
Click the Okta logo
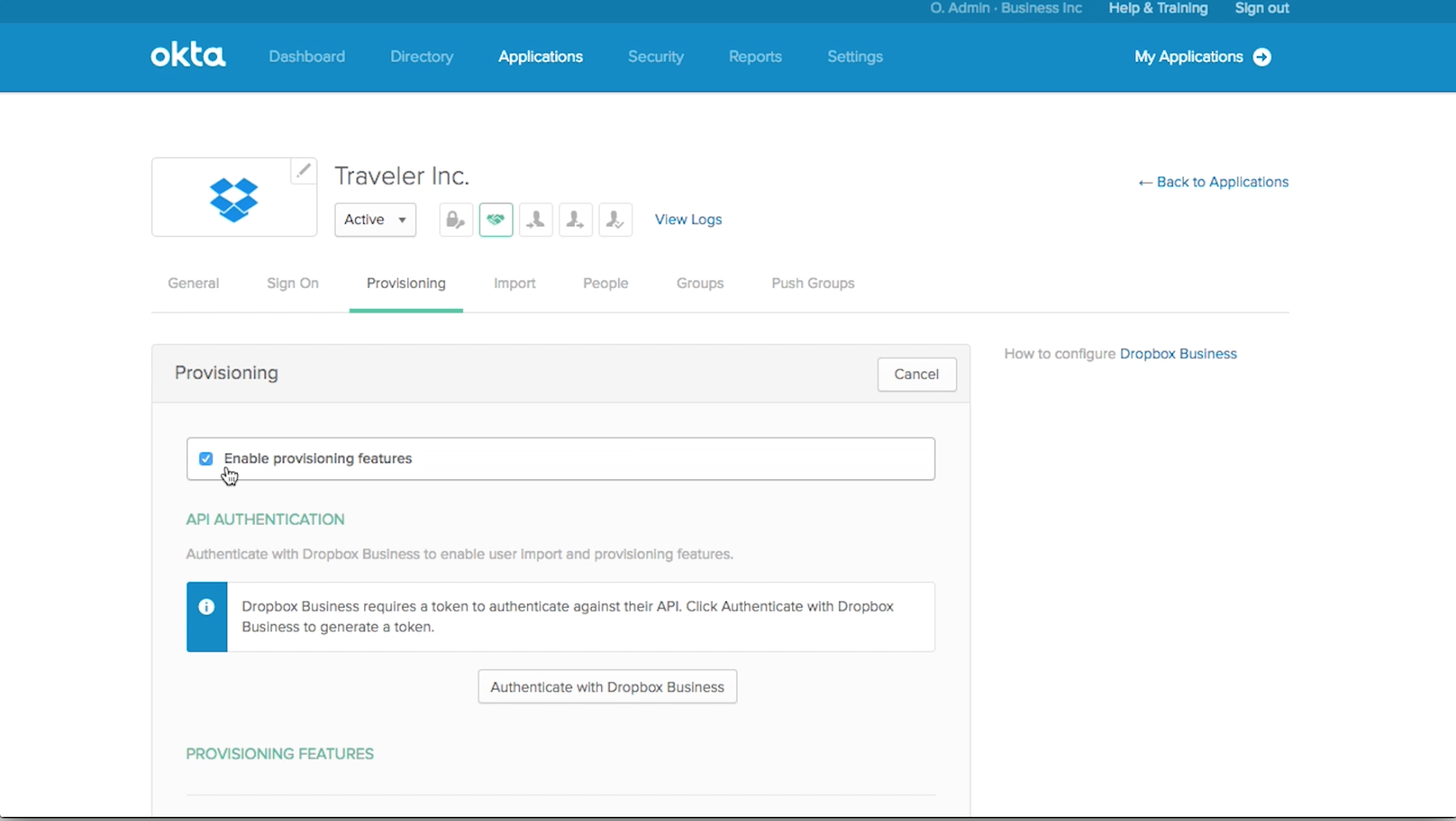tap(188, 56)
